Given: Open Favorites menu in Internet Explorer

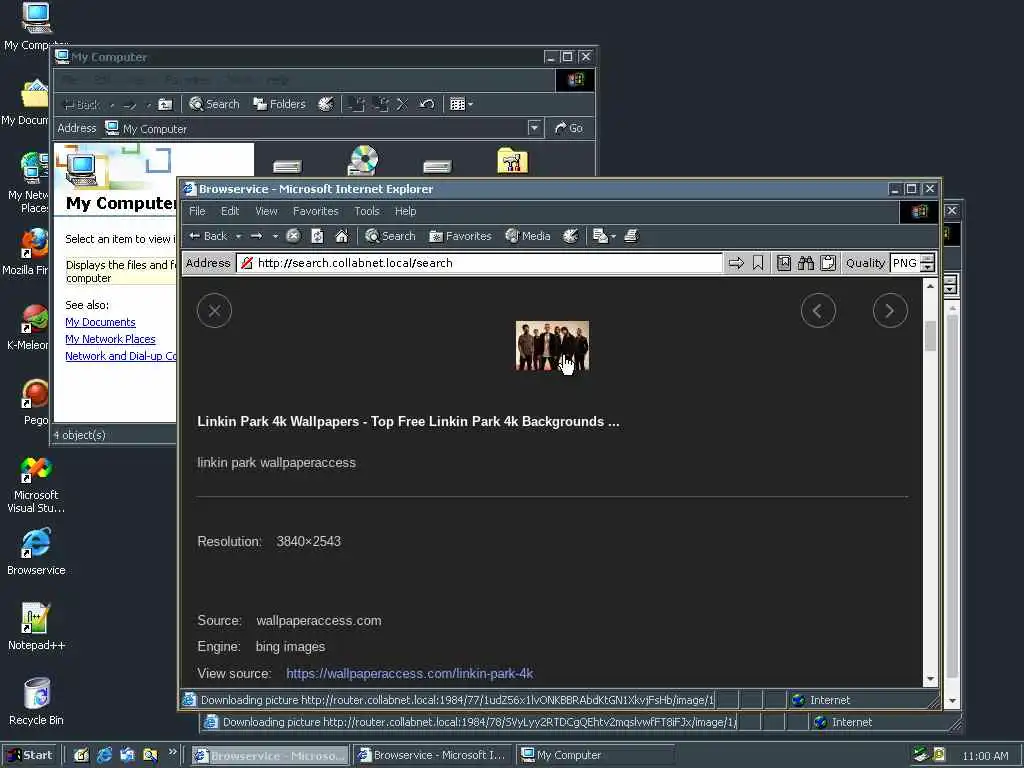Looking at the screenshot, I should pos(315,211).
